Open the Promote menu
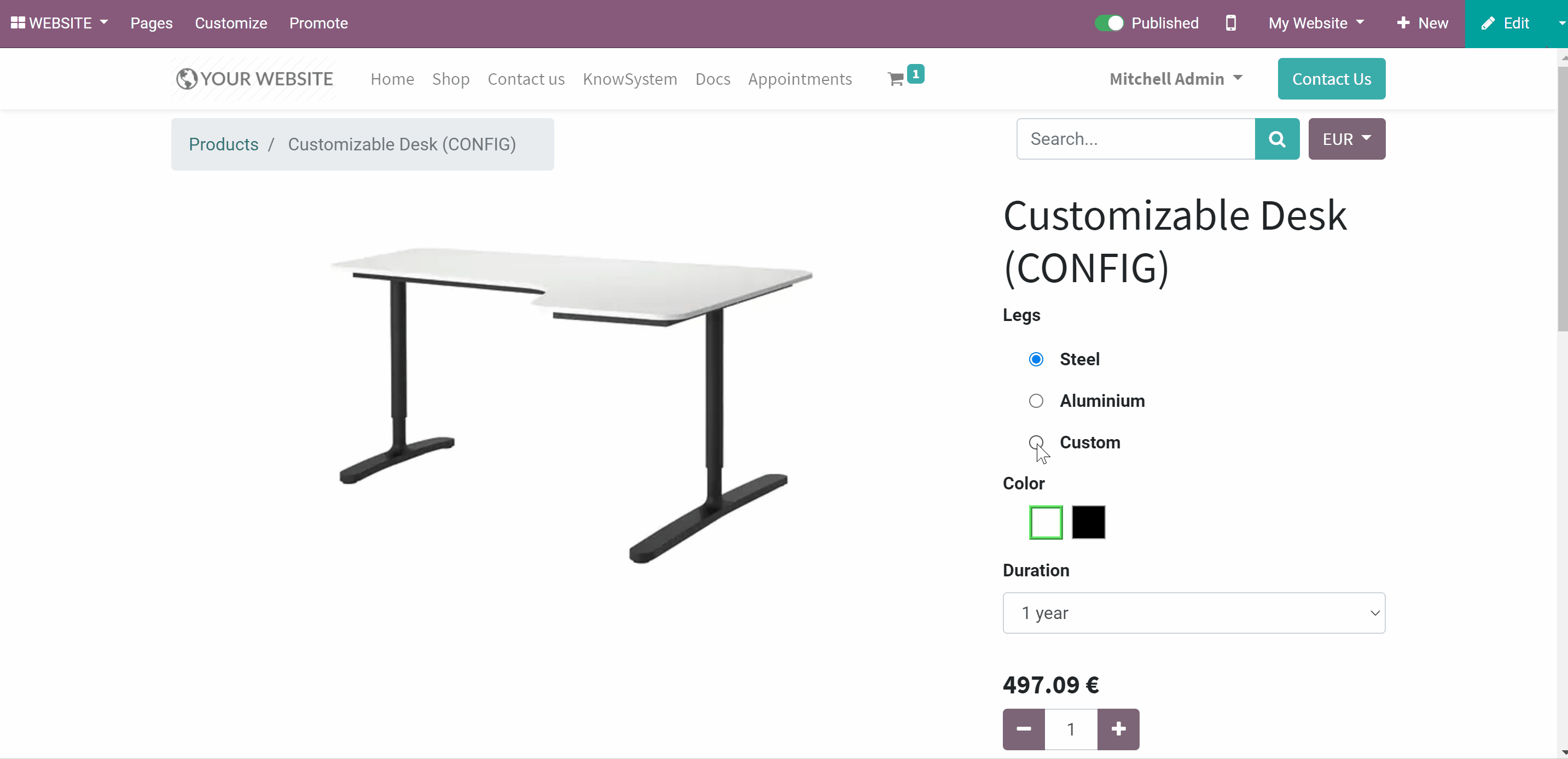The height and width of the screenshot is (759, 1568). pyautogui.click(x=318, y=23)
